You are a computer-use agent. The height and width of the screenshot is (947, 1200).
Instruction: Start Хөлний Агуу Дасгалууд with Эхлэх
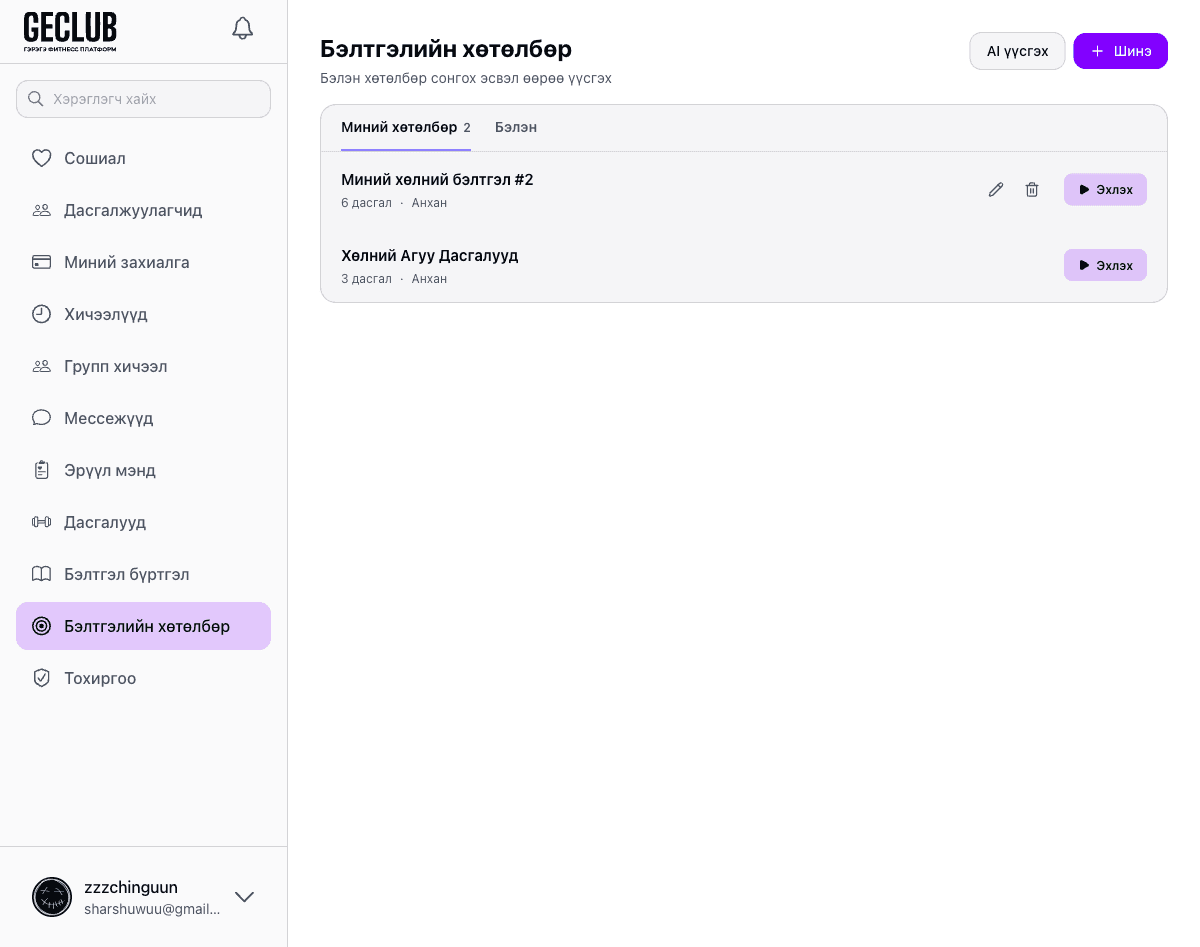coord(1105,265)
